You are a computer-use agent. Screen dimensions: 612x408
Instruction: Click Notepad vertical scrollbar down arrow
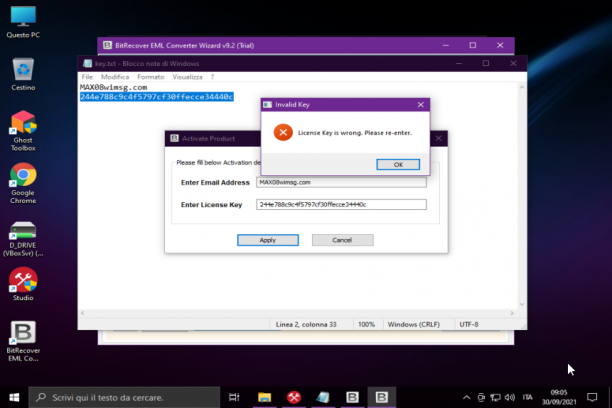pos(522,304)
